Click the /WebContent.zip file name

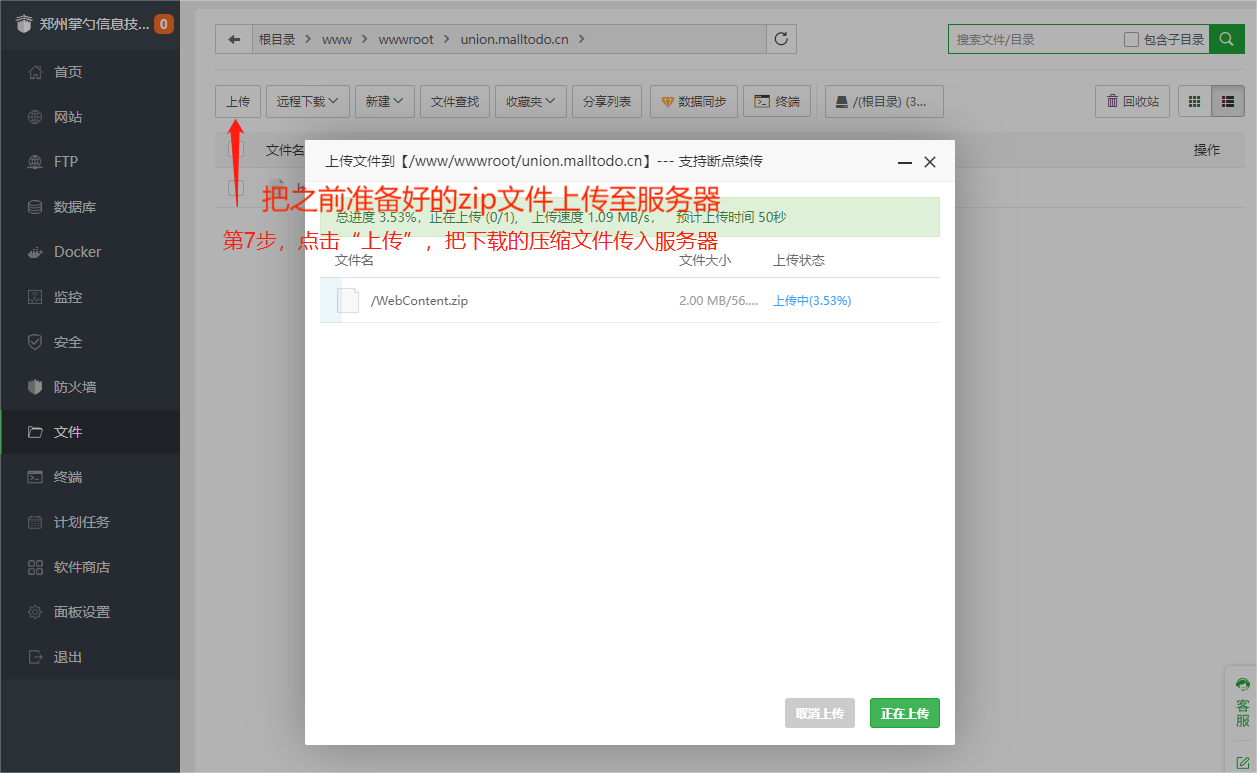click(419, 300)
